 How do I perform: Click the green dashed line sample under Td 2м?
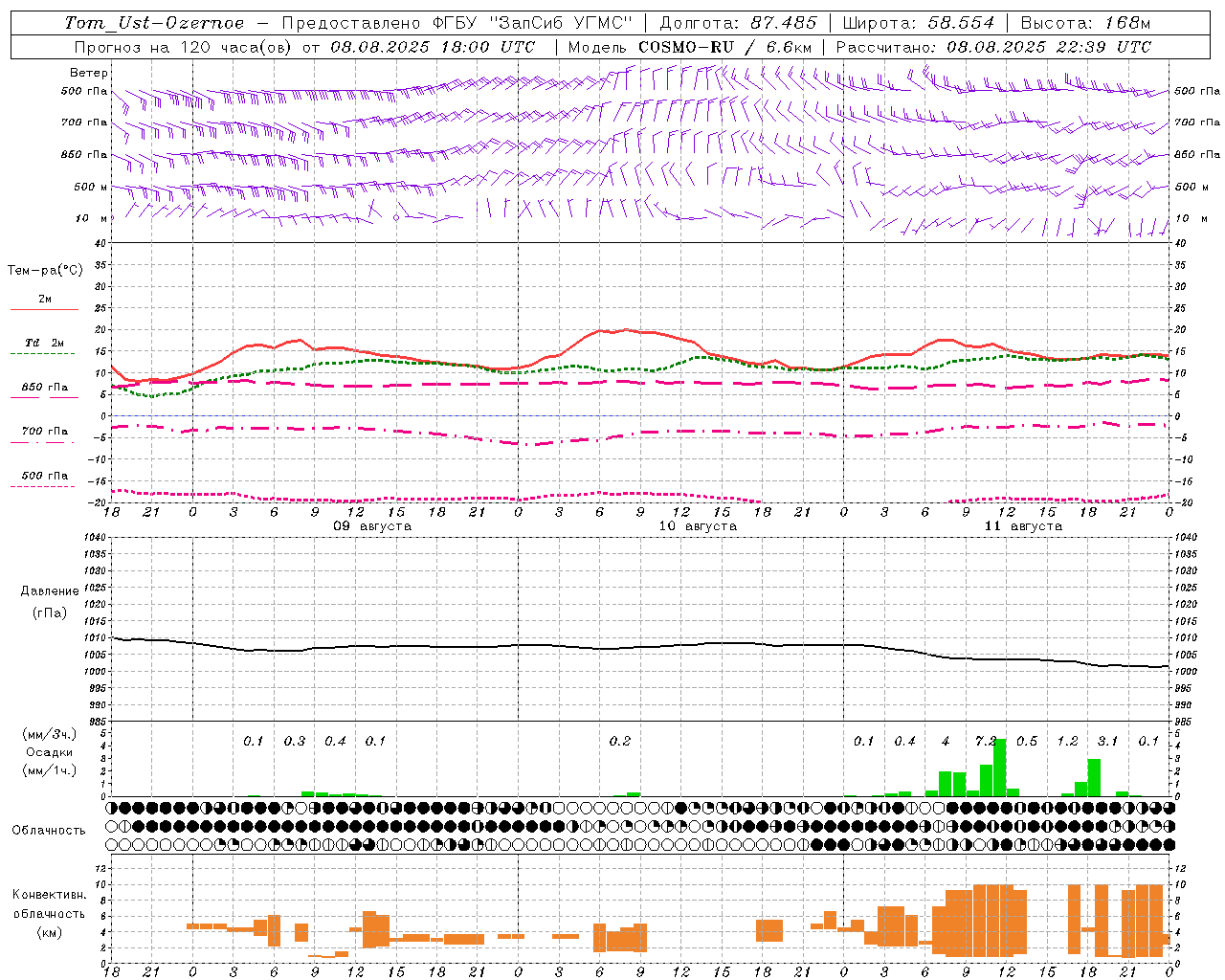click(42, 354)
